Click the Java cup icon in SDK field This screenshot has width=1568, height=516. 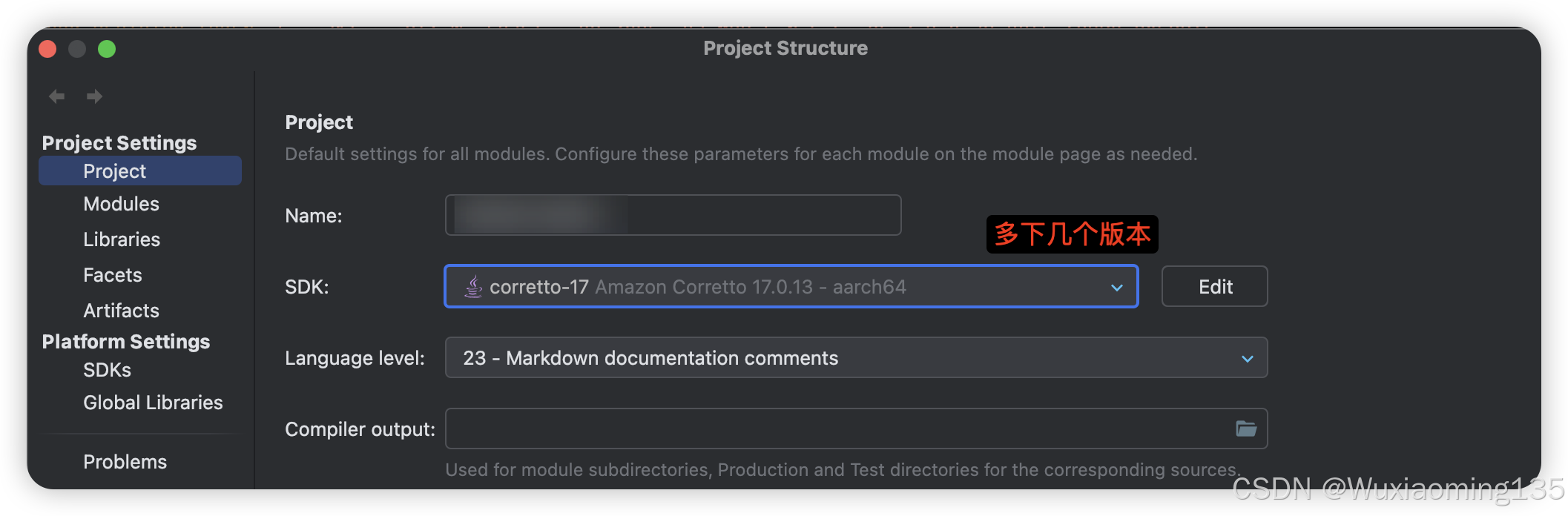pos(472,286)
